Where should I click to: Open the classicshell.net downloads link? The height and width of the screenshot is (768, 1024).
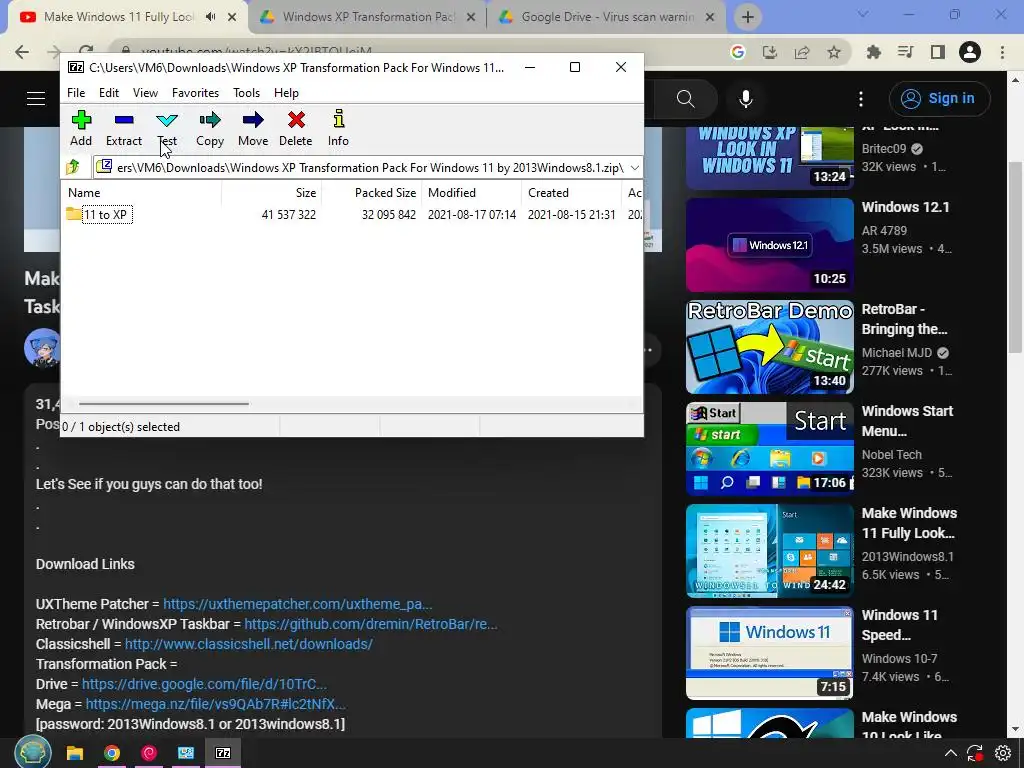click(249, 644)
